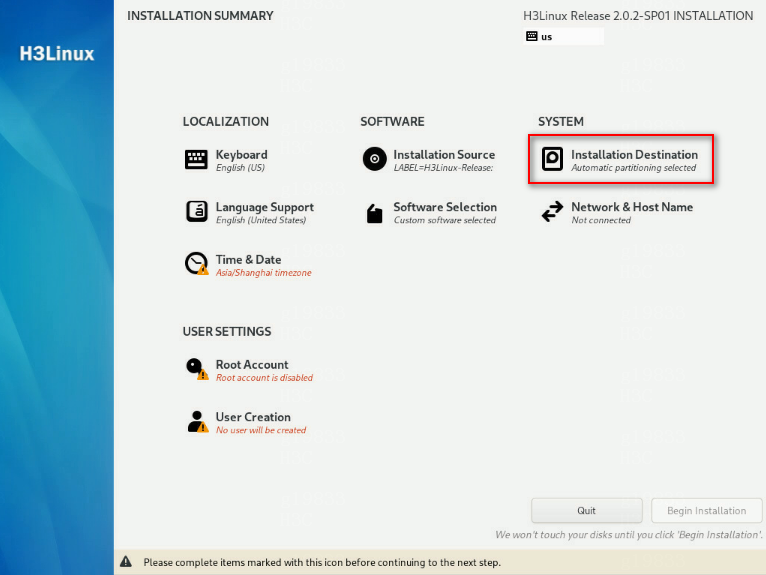Open the Language Support label
This screenshot has width=766, height=575.
coord(265,207)
